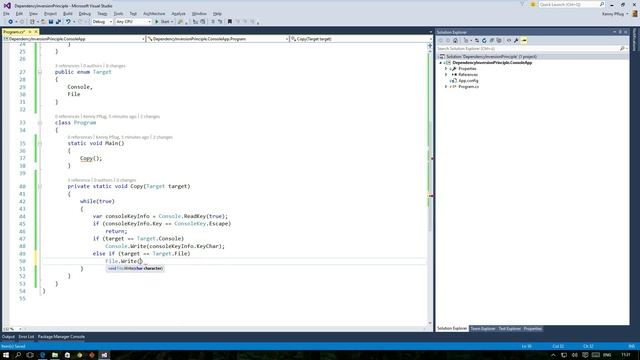Click the volume icon in system tray
Image resolution: width=640 pixels, height=360 pixels.
(574, 355)
